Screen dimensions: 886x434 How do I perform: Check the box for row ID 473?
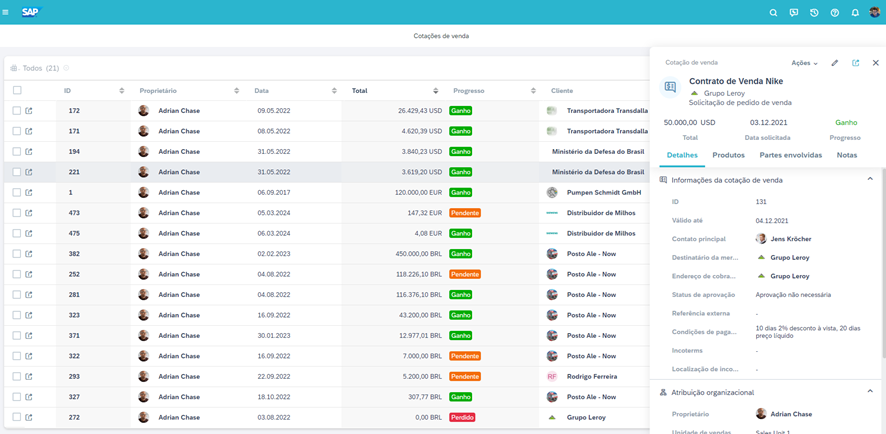point(17,213)
